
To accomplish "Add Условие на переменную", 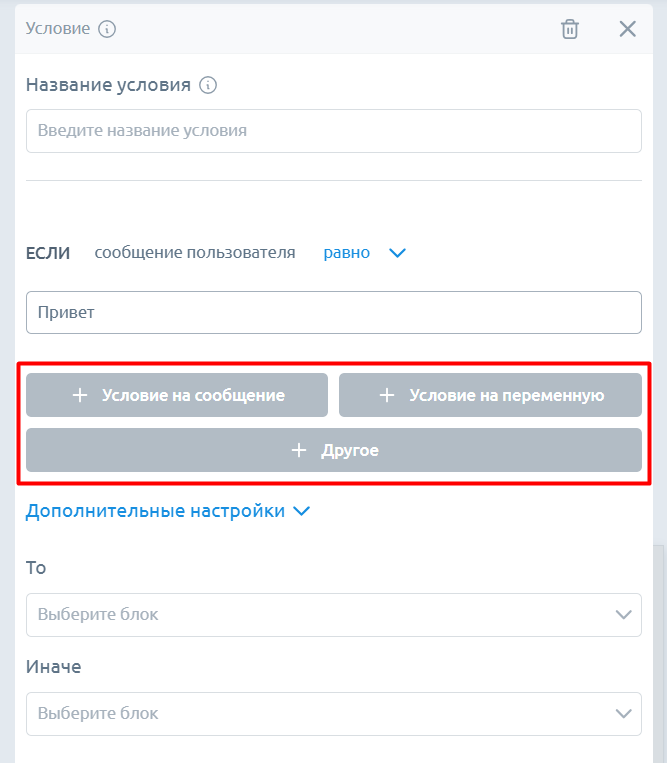I will 490,395.
